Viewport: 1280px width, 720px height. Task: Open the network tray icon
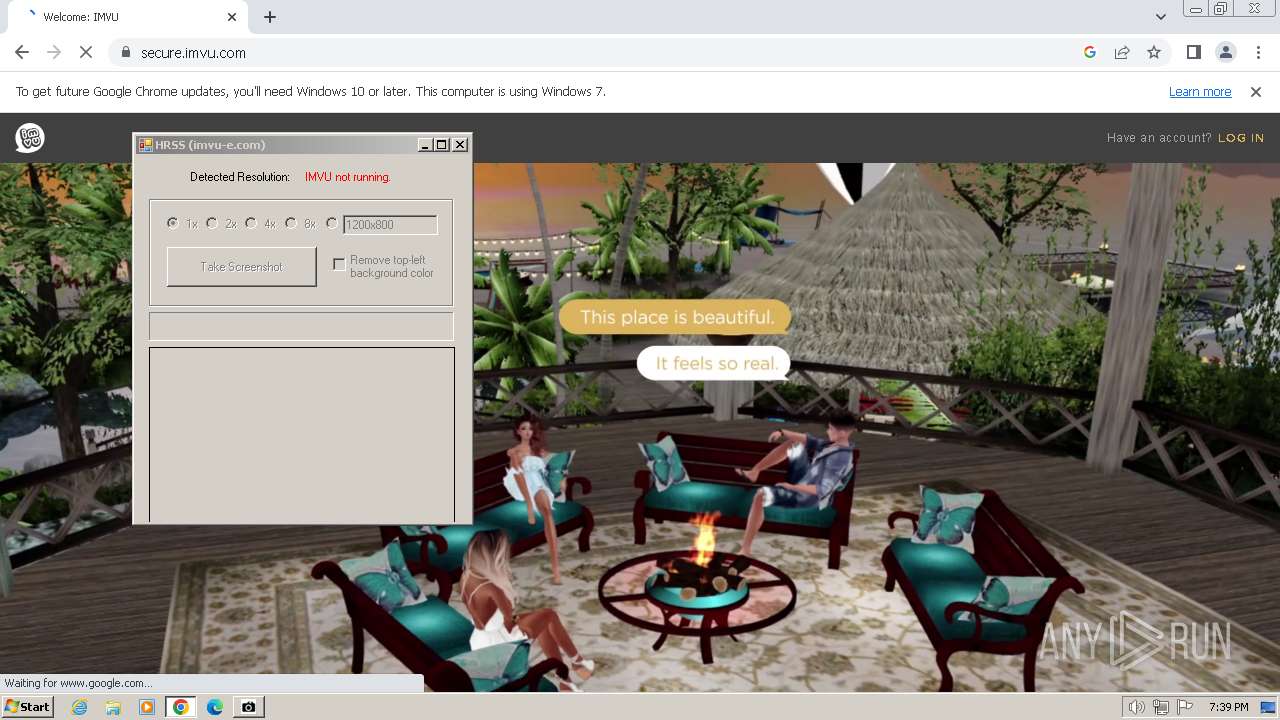click(x=1161, y=707)
